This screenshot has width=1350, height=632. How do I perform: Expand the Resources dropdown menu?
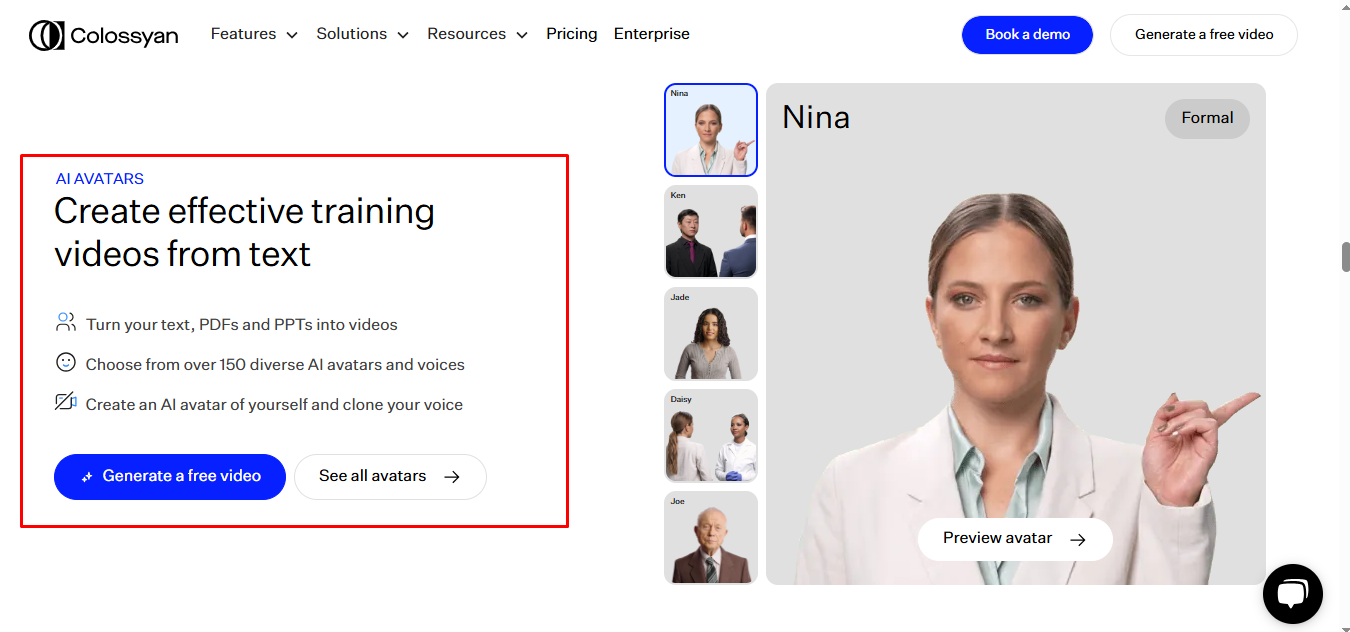(477, 34)
